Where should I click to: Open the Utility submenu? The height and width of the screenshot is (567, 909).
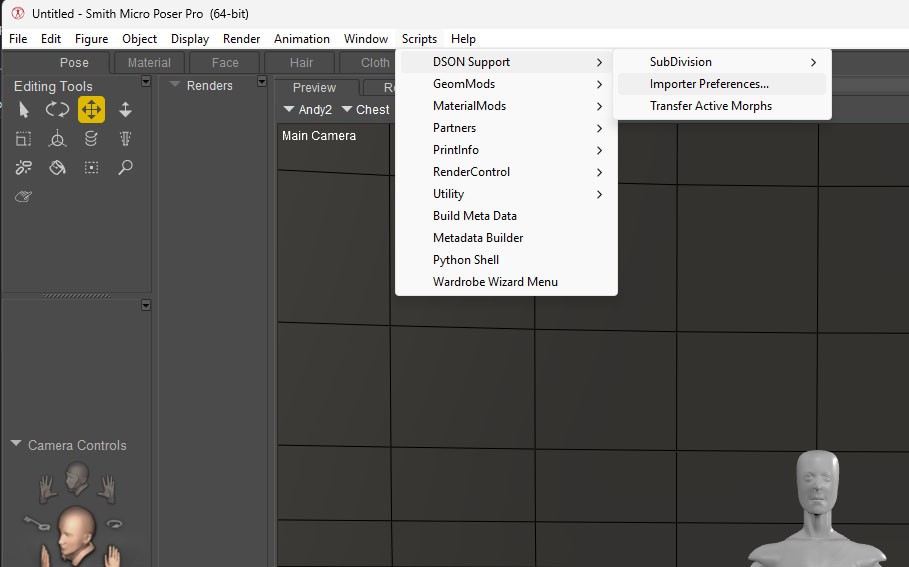(506, 194)
